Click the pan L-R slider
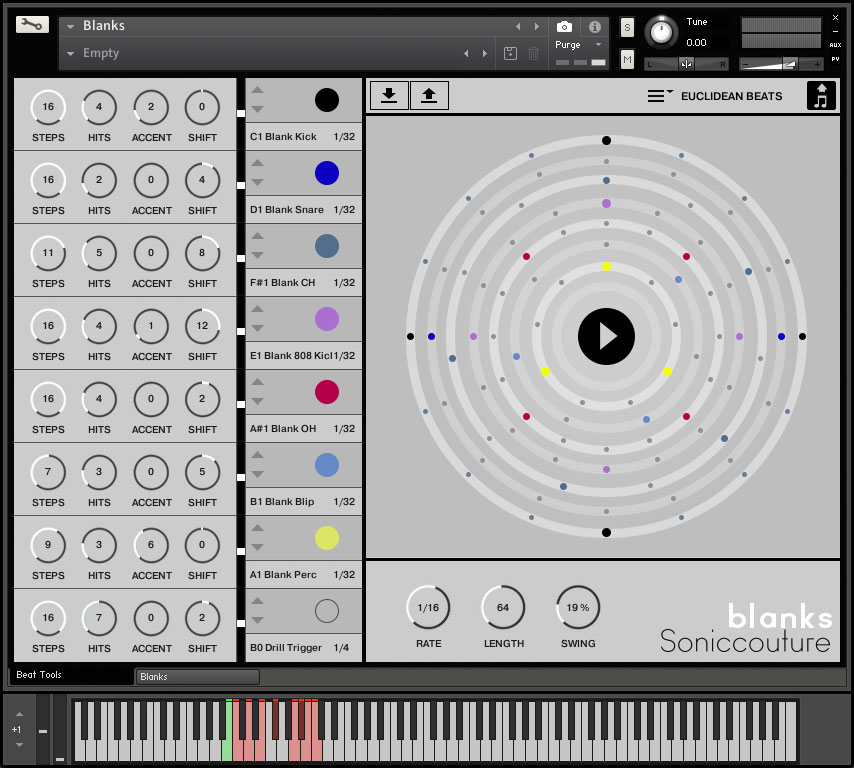 click(x=686, y=64)
